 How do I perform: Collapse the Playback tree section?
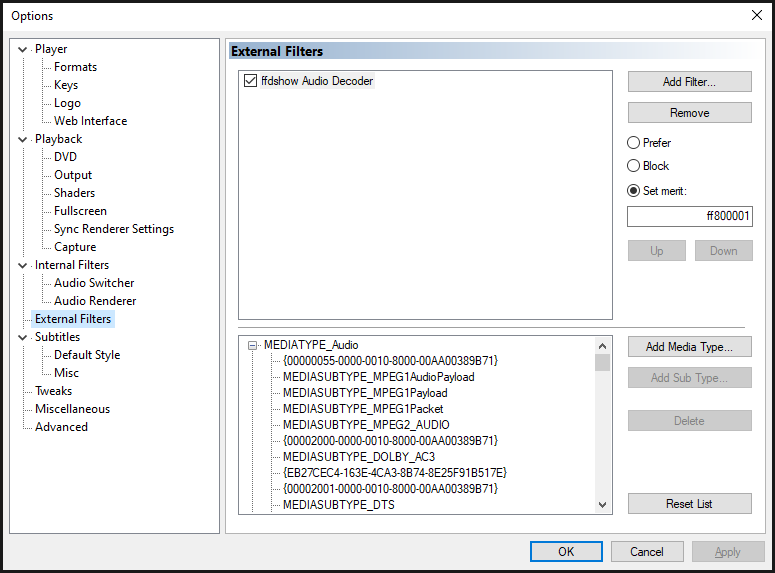pos(23,139)
